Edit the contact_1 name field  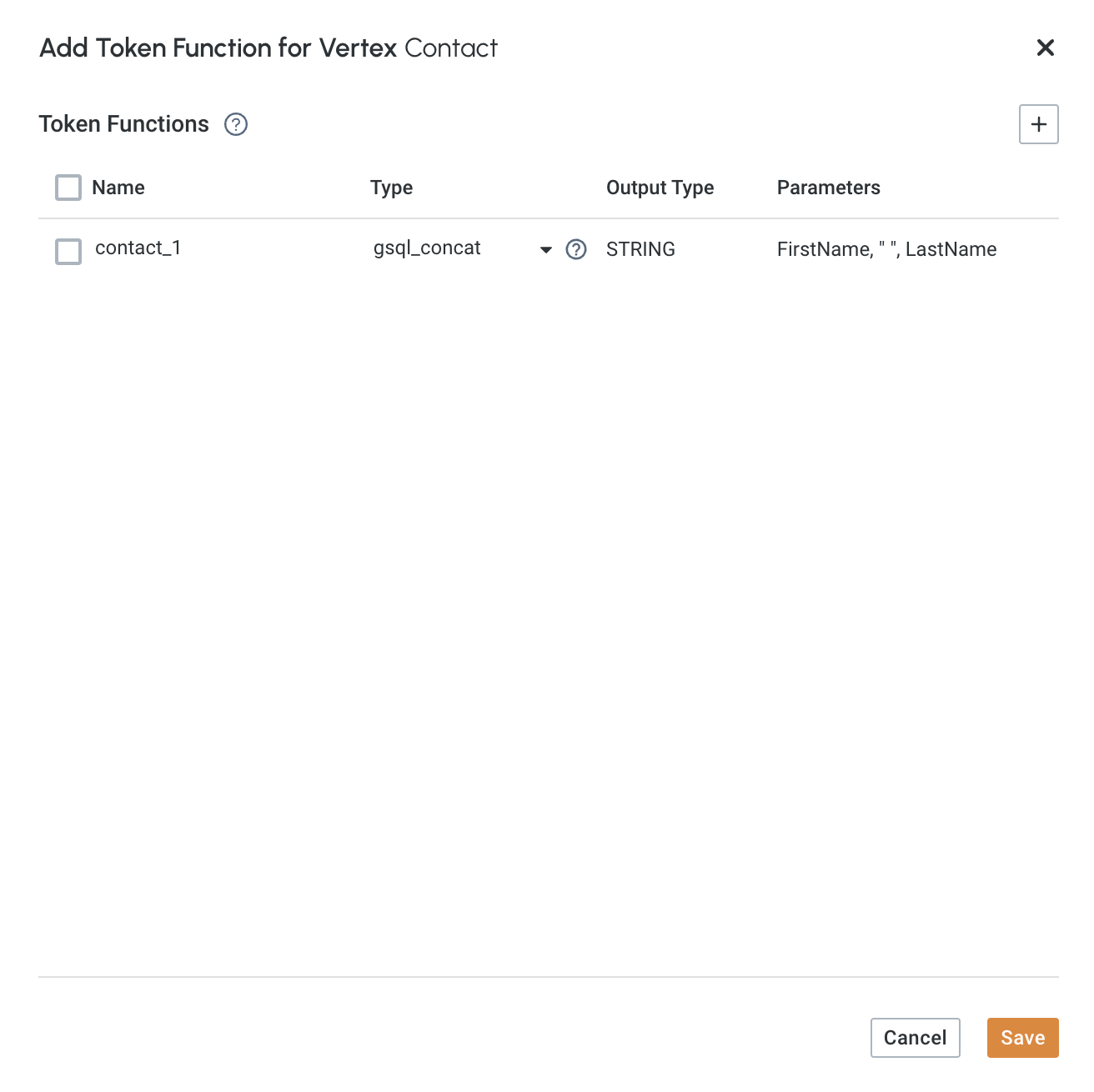(138, 248)
